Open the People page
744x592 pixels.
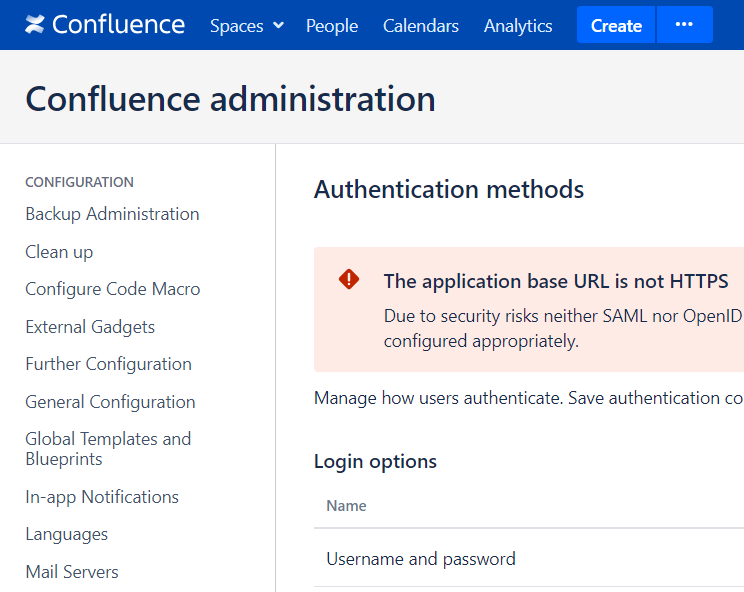click(x=332, y=26)
